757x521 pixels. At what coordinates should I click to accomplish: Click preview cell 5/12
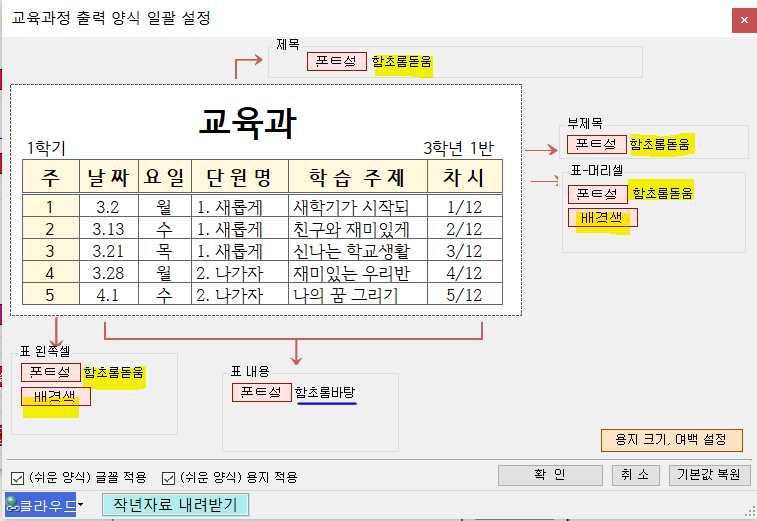(x=464, y=295)
